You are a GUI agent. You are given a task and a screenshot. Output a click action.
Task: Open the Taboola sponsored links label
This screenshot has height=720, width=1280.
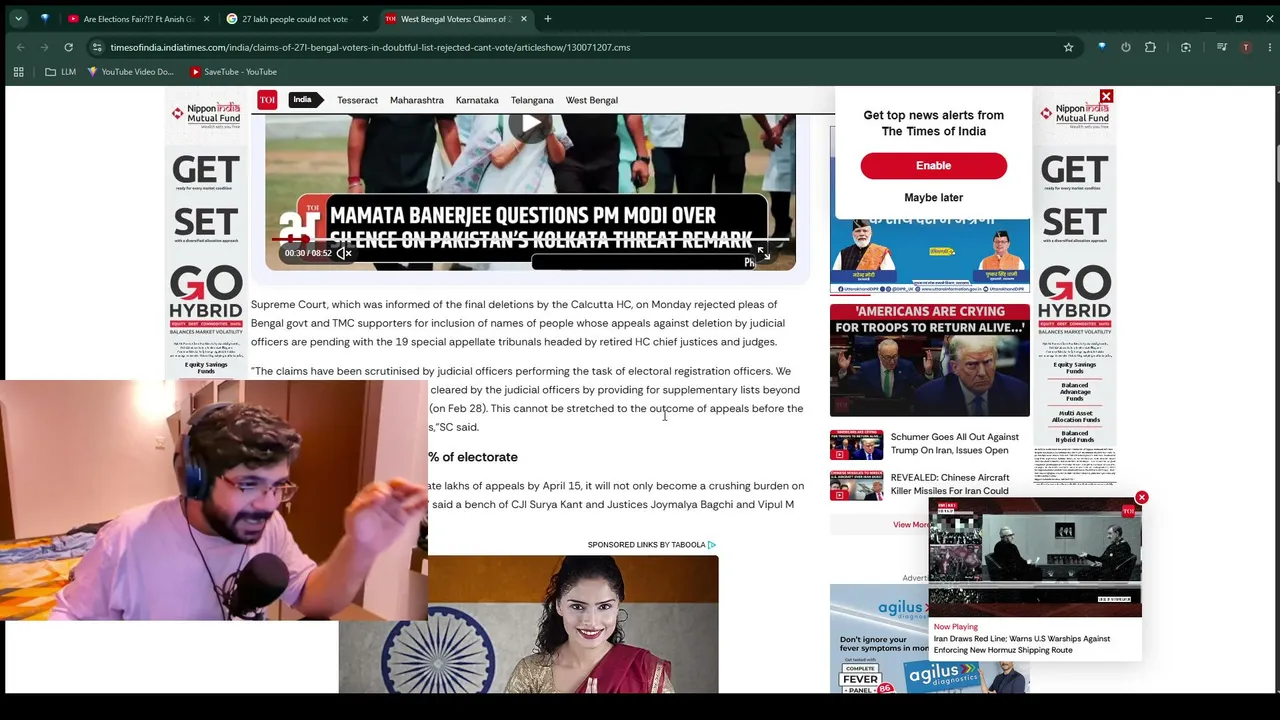coord(652,545)
